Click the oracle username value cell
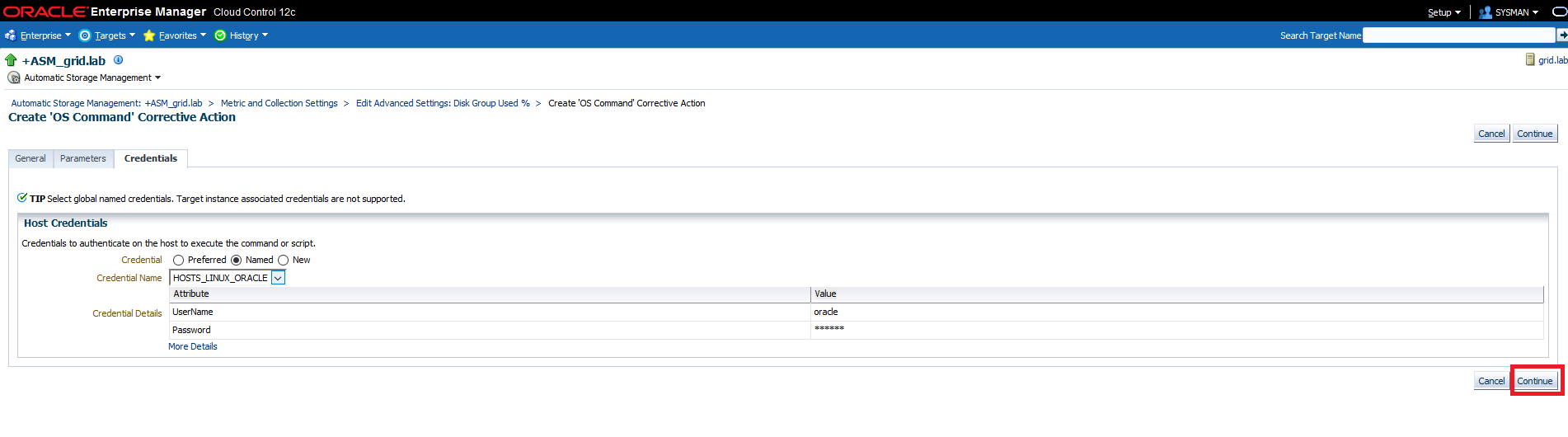1568x437 pixels. 1177,312
